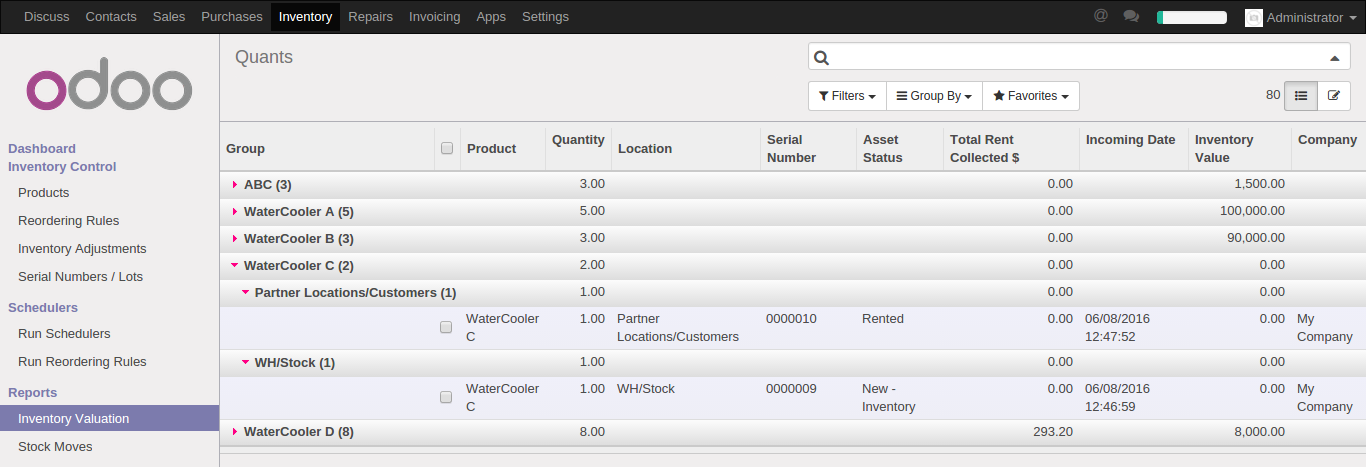Open Serial Numbers / Lots page

82,277
